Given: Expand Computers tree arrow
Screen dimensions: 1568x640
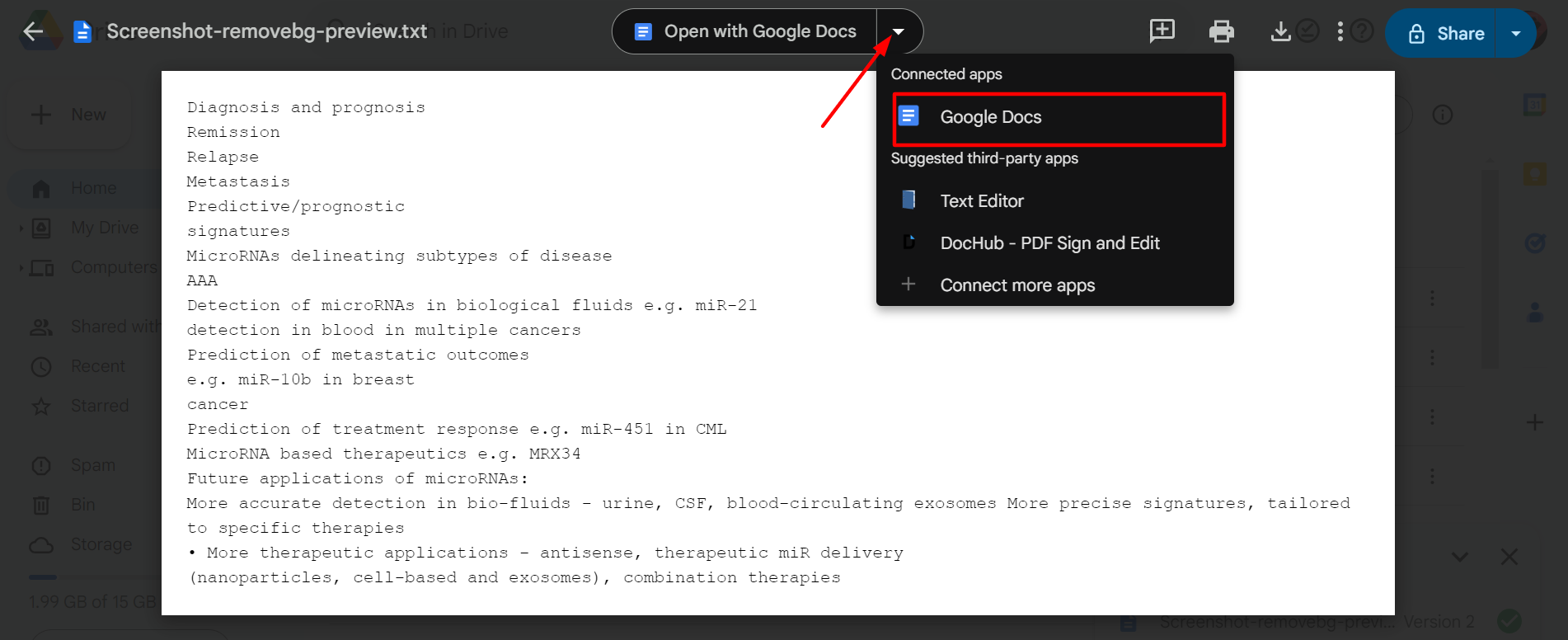Looking at the screenshot, I should pyautogui.click(x=21, y=267).
